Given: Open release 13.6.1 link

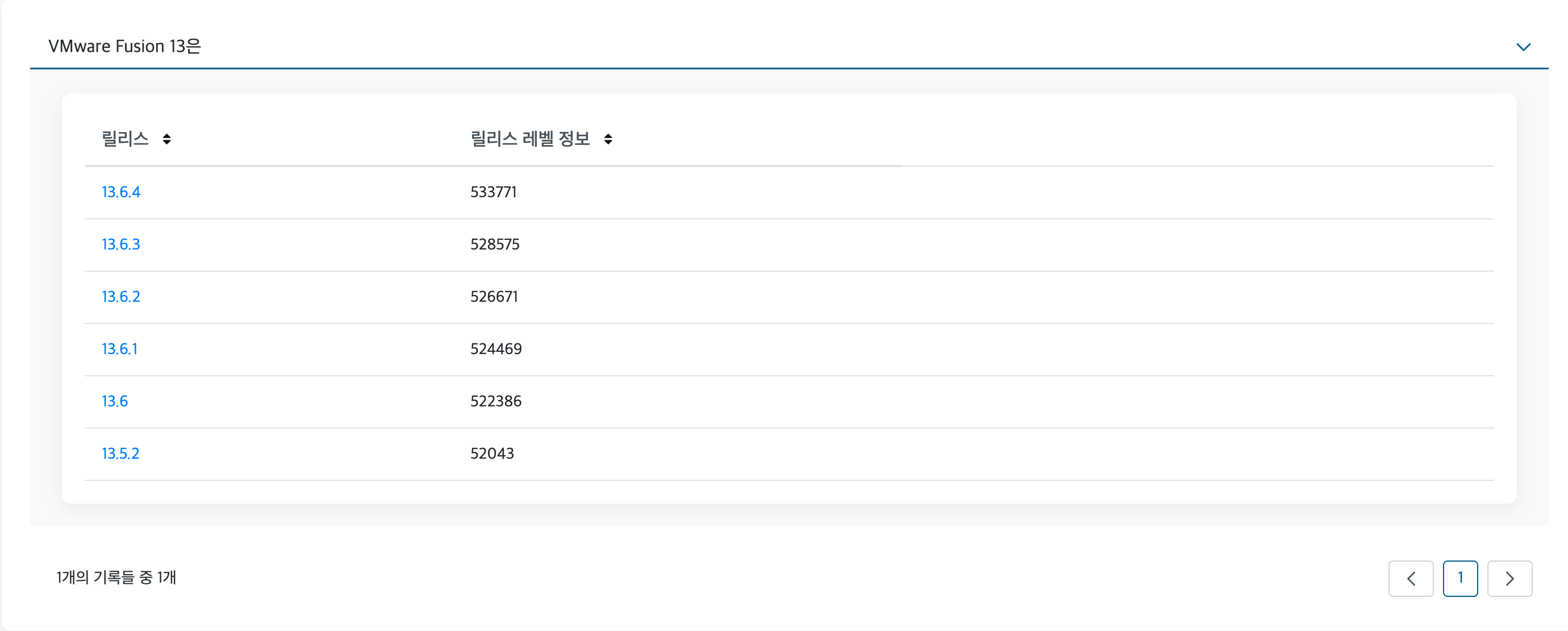Looking at the screenshot, I should click(x=120, y=350).
